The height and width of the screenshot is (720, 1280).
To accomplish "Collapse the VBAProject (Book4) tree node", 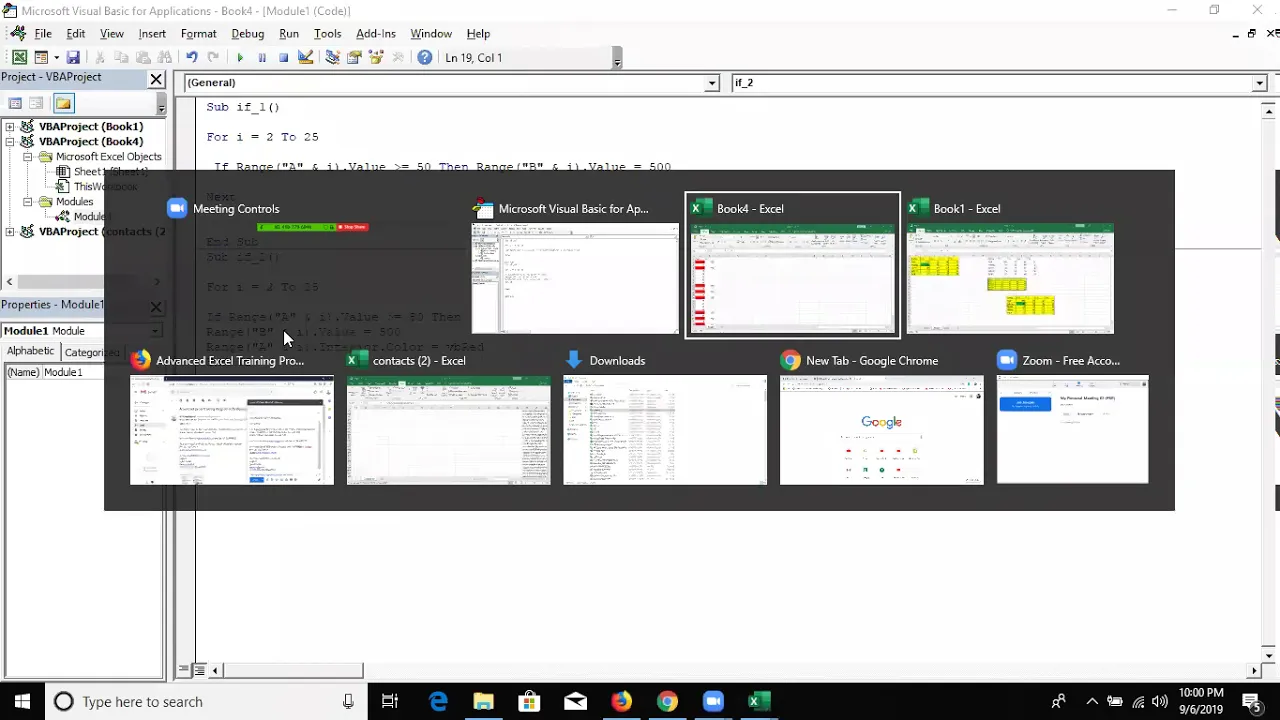I will click(x=10, y=142).
